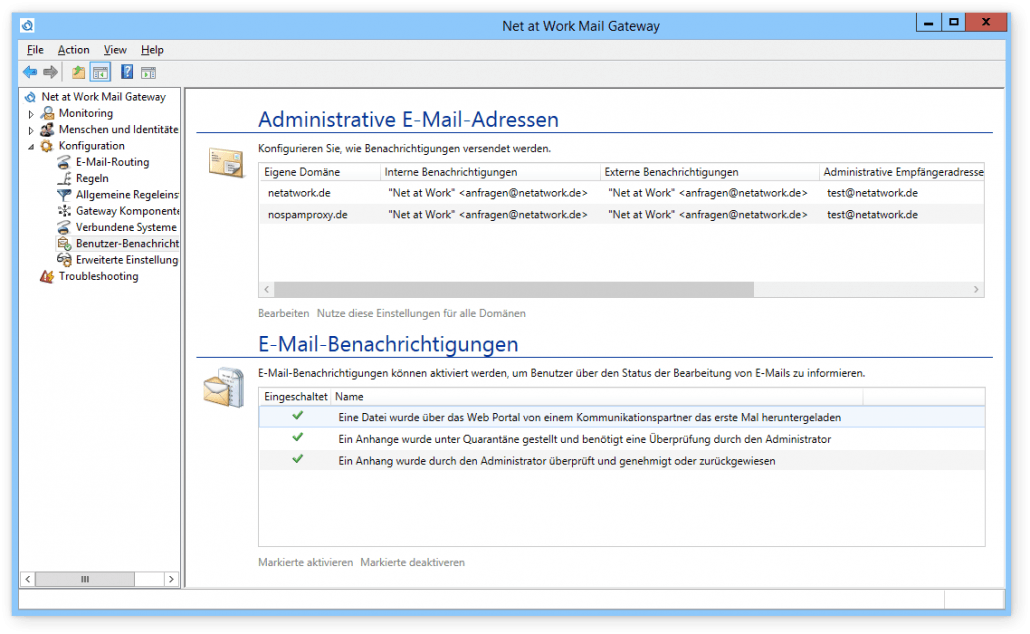Open the Help menu
Screen dimensions: 1030x634
click(152, 50)
